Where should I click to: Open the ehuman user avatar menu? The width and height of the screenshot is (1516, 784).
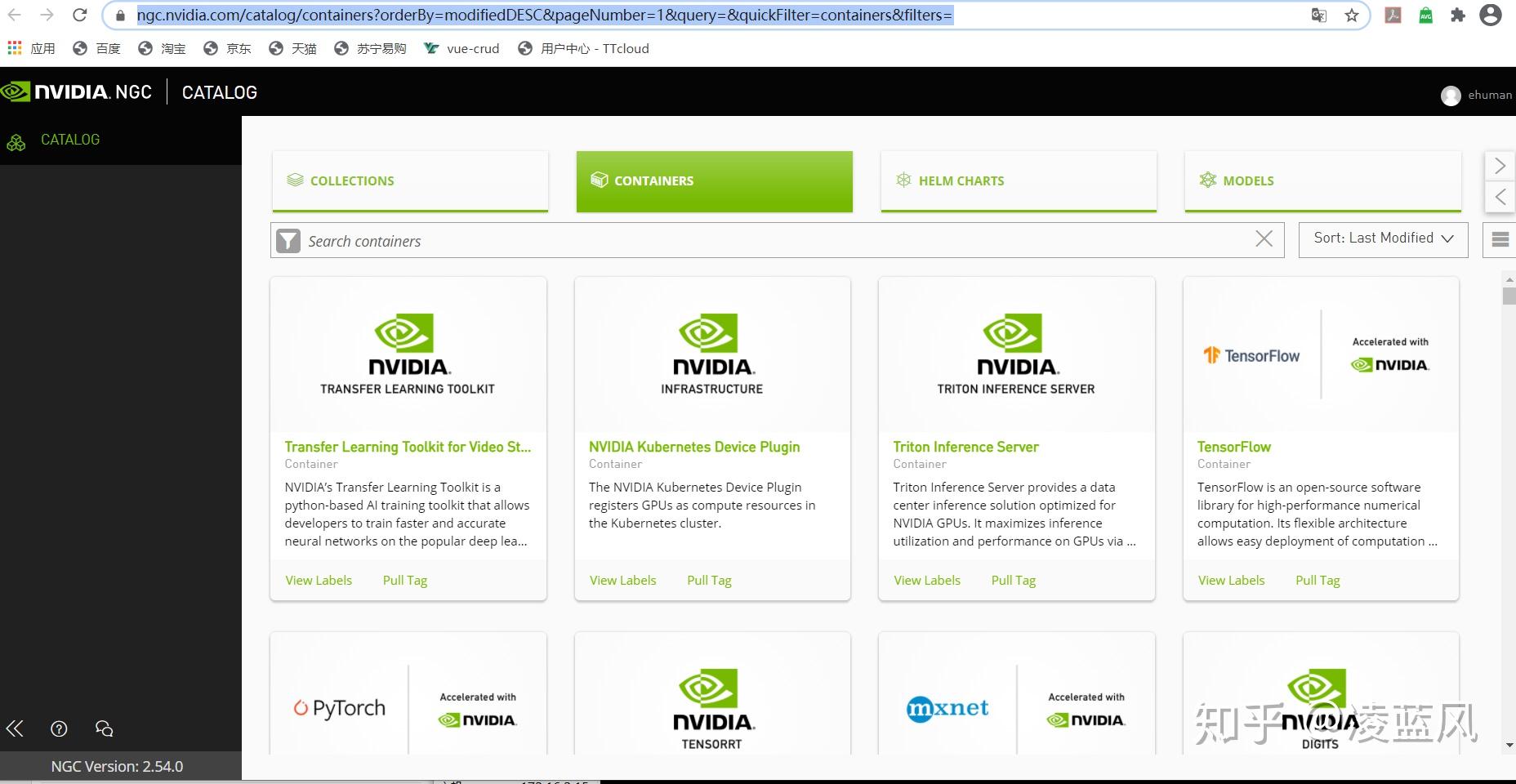click(1452, 96)
